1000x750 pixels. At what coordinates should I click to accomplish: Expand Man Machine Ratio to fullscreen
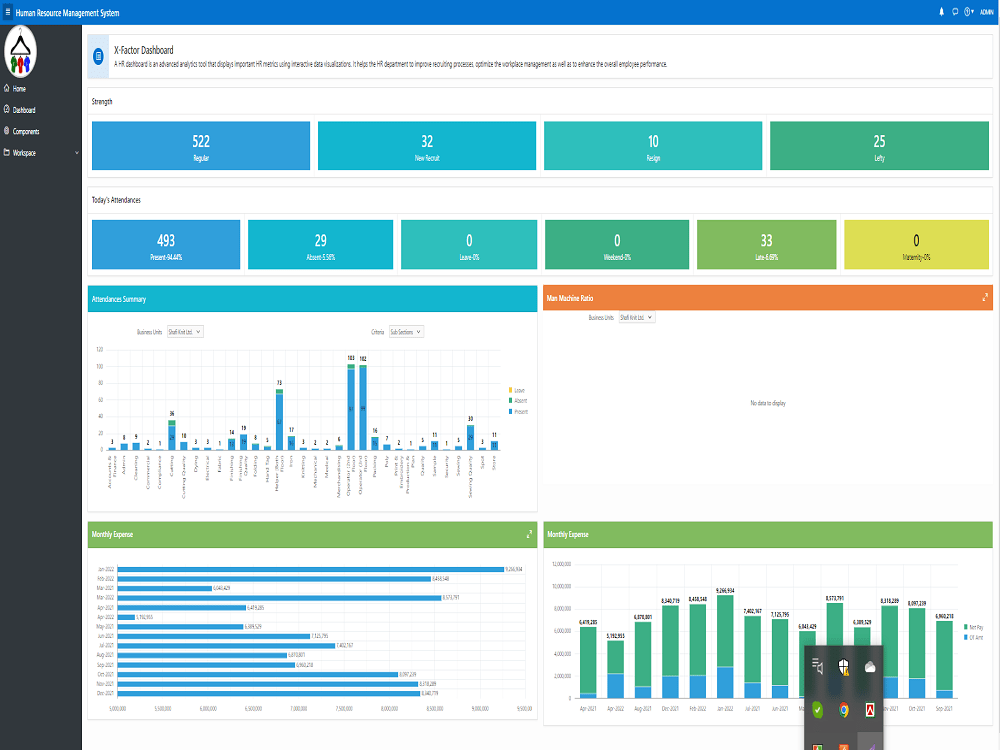point(985,297)
